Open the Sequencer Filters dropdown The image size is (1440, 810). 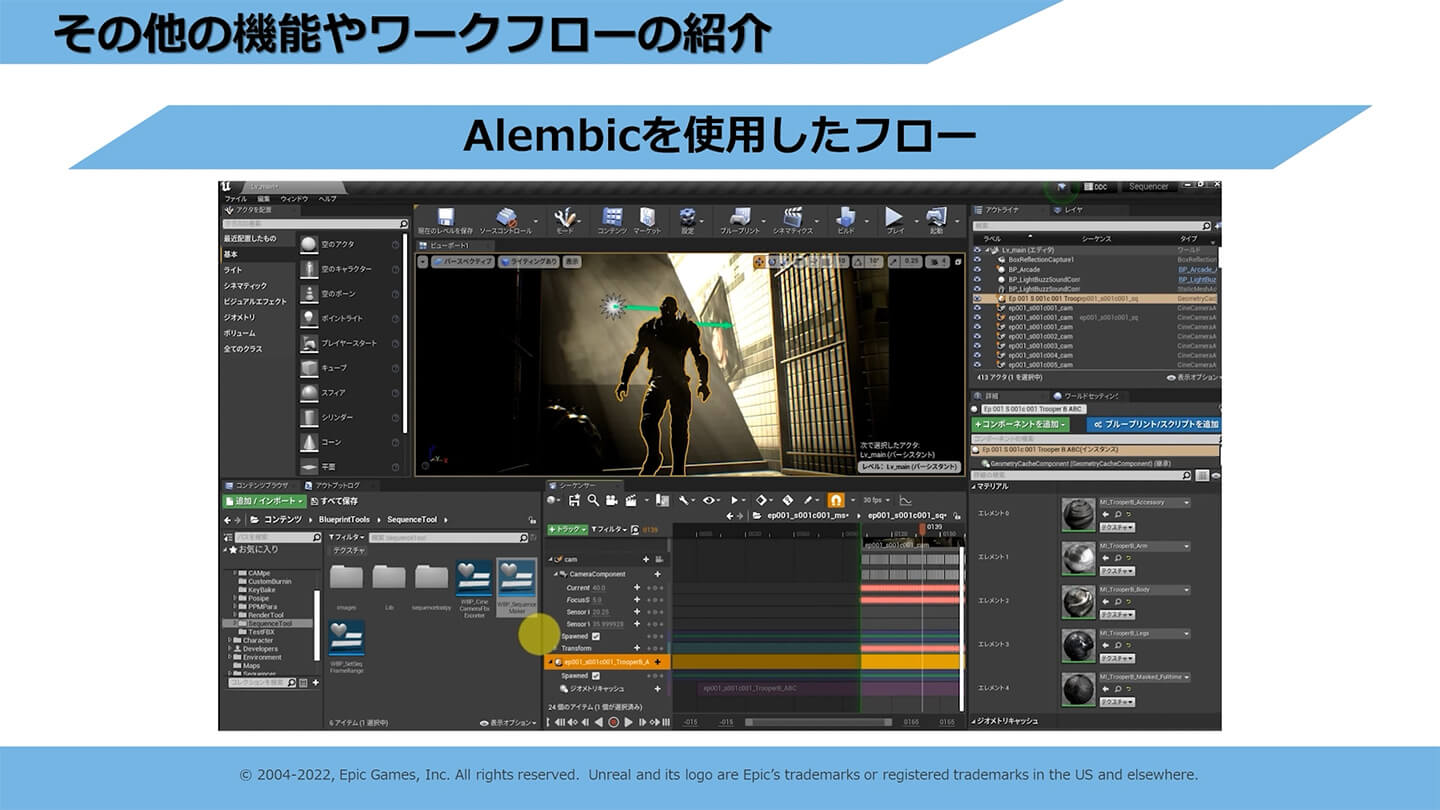coord(609,529)
